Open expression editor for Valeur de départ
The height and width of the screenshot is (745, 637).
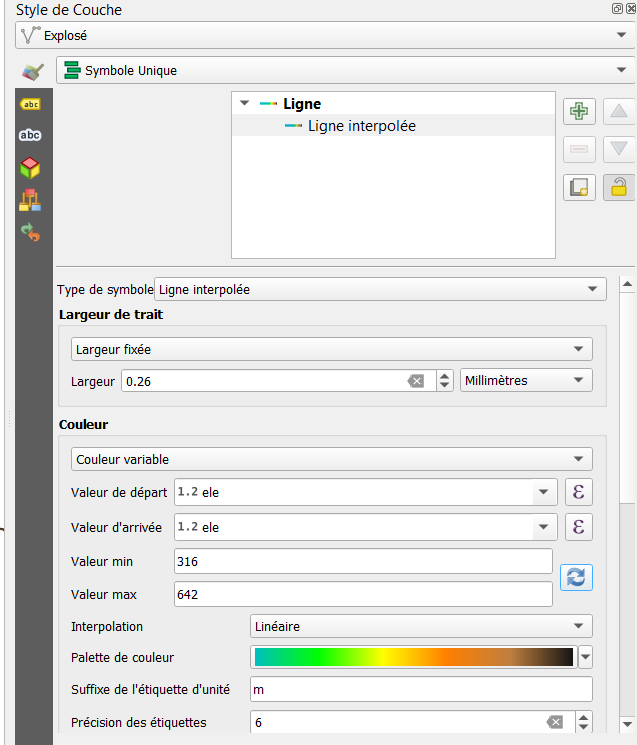click(579, 492)
